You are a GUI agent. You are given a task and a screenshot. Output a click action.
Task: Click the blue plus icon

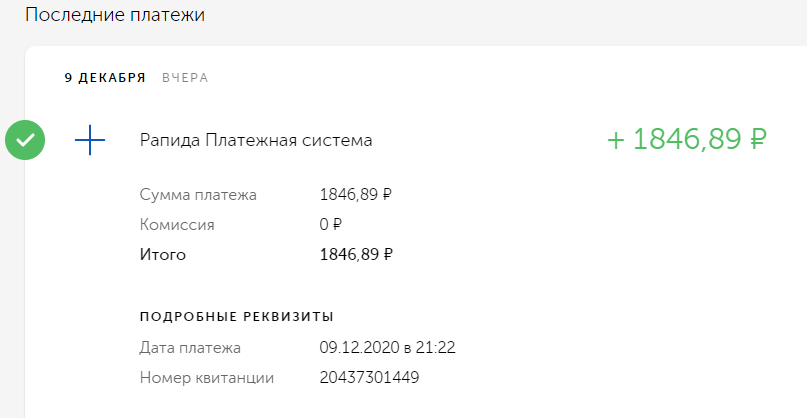pyautogui.click(x=90, y=140)
